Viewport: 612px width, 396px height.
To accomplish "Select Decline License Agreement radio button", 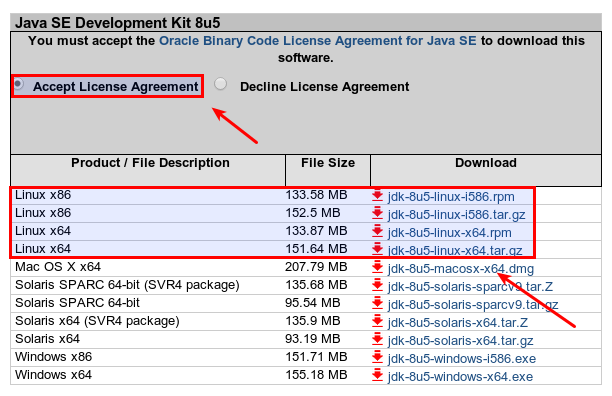I will [x=221, y=83].
